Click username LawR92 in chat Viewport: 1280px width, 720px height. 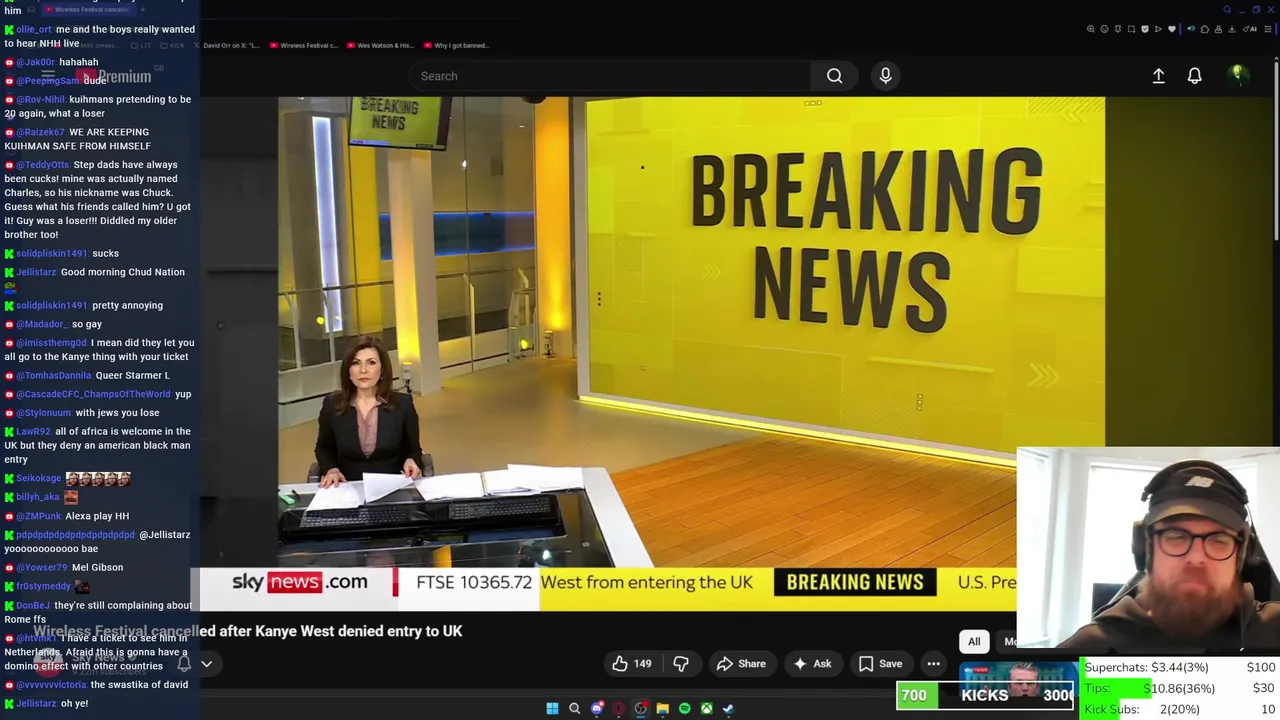pyautogui.click(x=33, y=431)
